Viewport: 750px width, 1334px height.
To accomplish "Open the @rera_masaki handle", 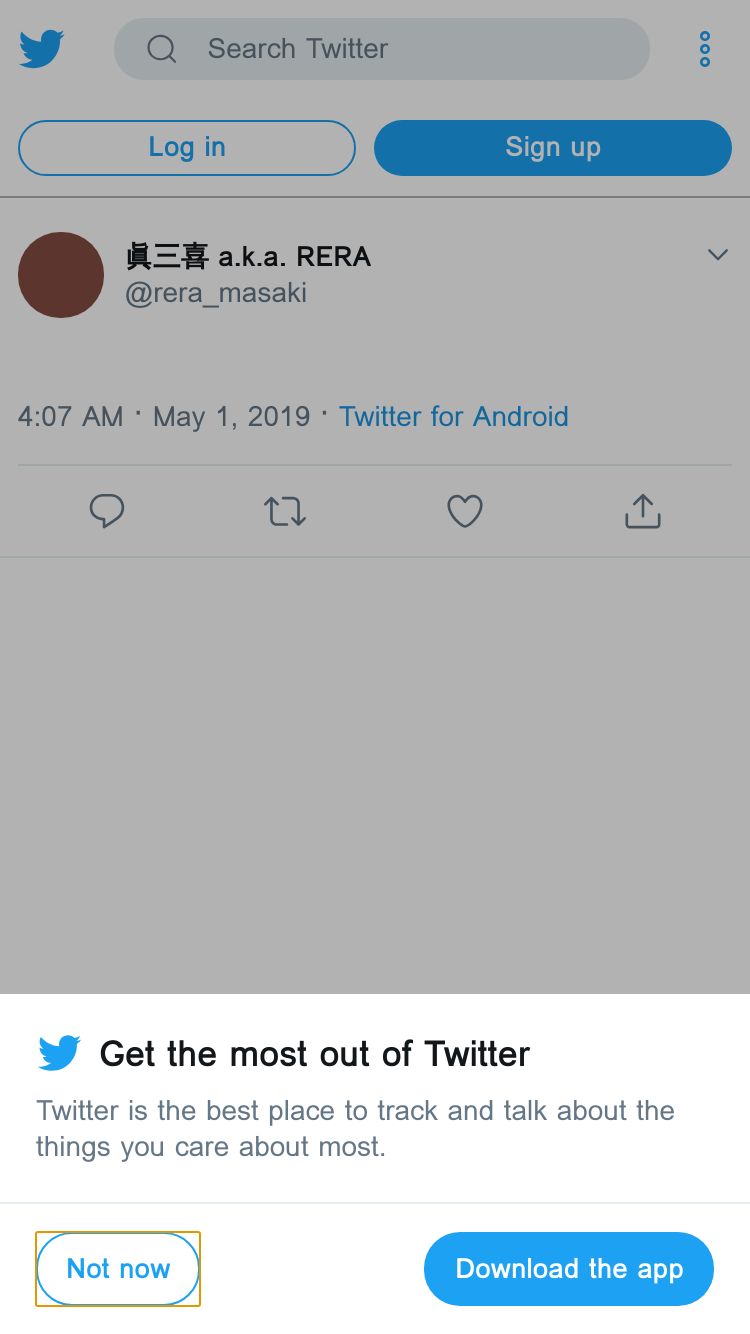I will tap(216, 293).
